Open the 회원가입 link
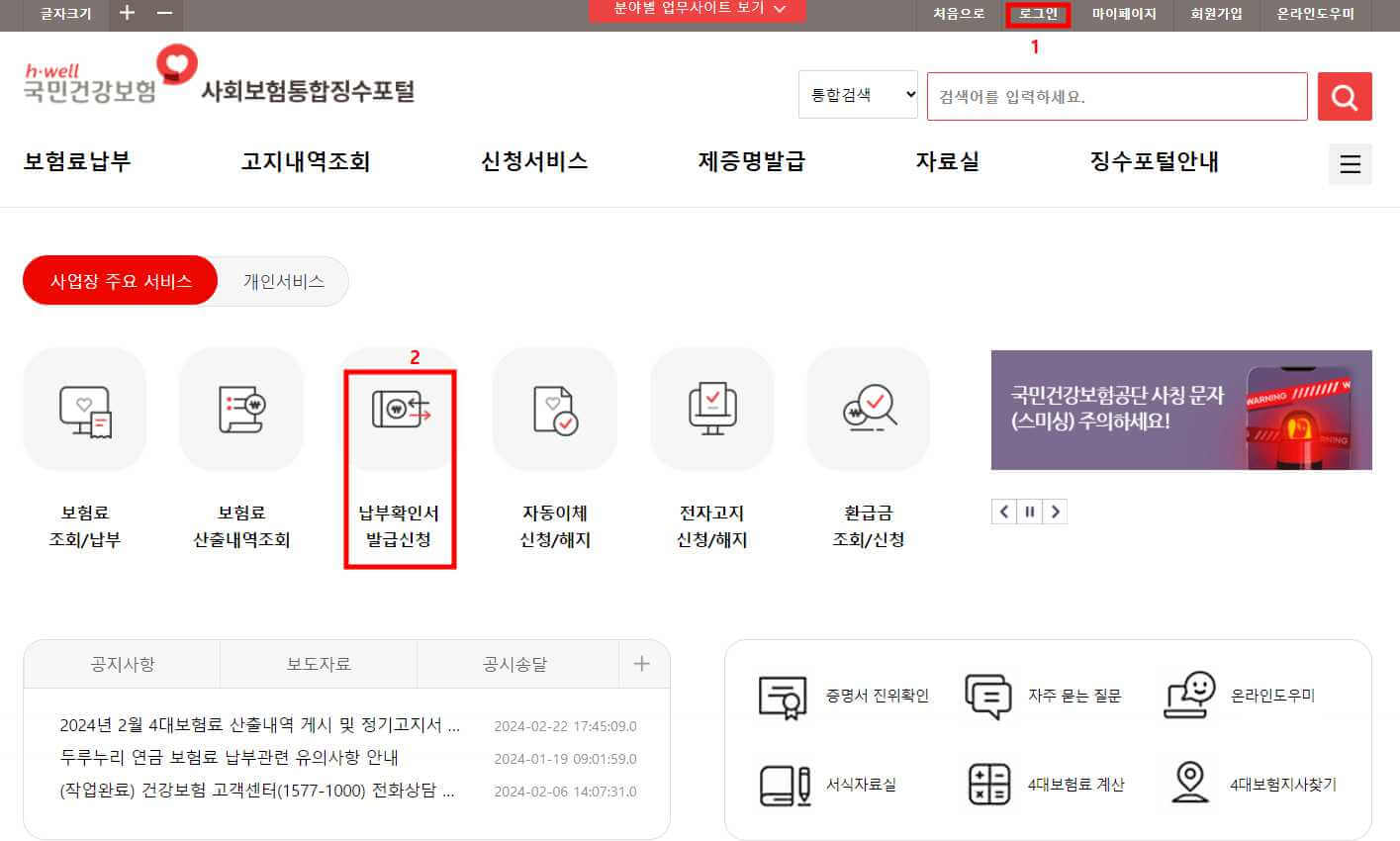This screenshot has width=1400, height=841. (x=1215, y=14)
